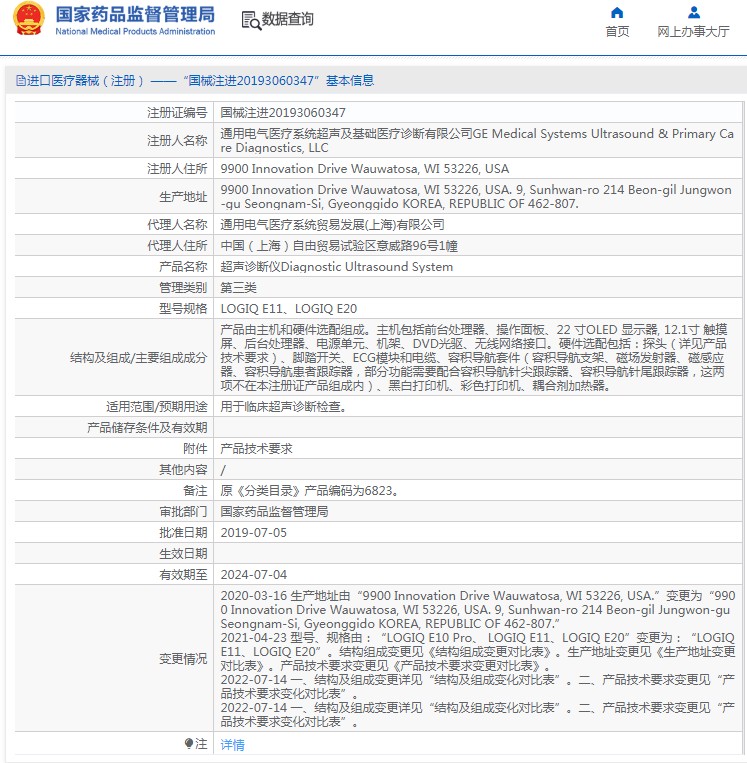Click the expiry date 2024-07-04

coord(253,575)
